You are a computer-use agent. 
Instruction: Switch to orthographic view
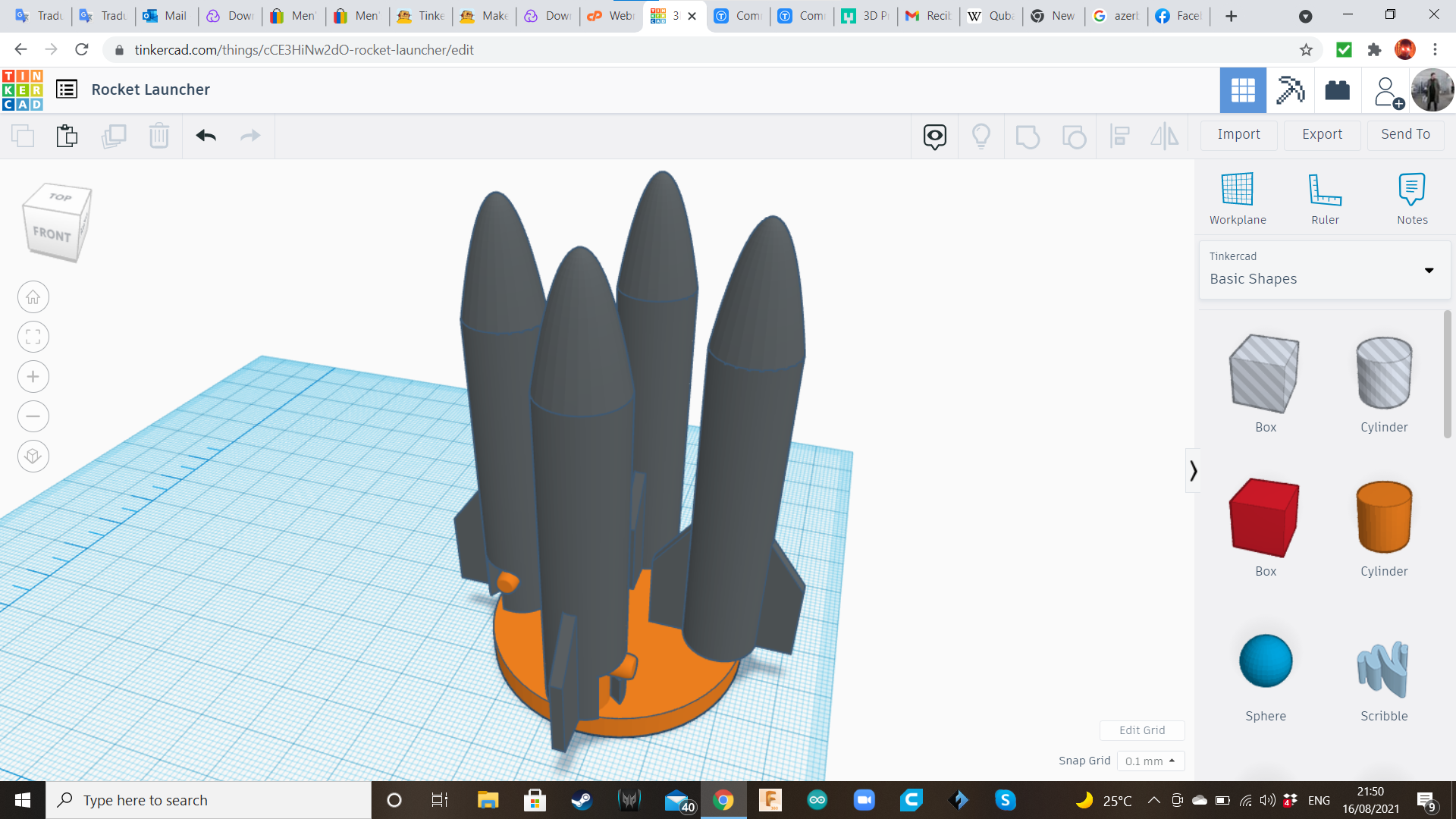(33, 456)
